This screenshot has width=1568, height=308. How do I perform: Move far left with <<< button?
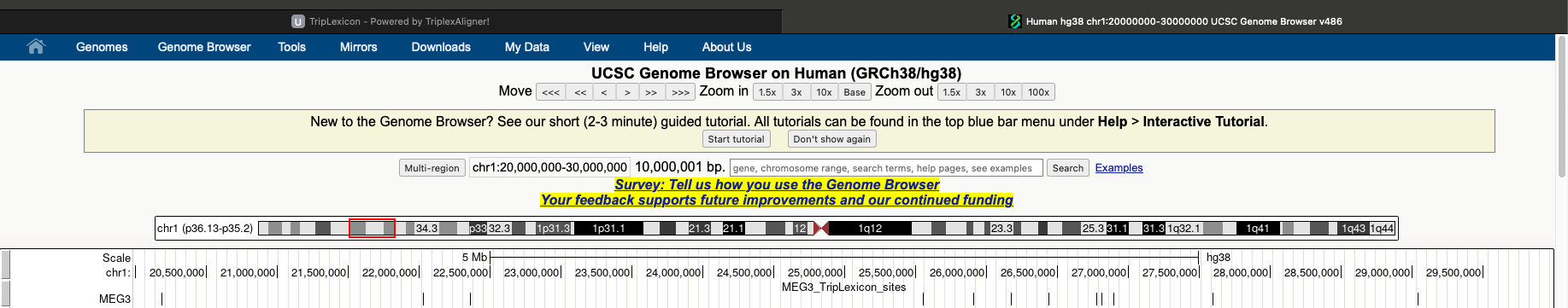click(x=551, y=92)
